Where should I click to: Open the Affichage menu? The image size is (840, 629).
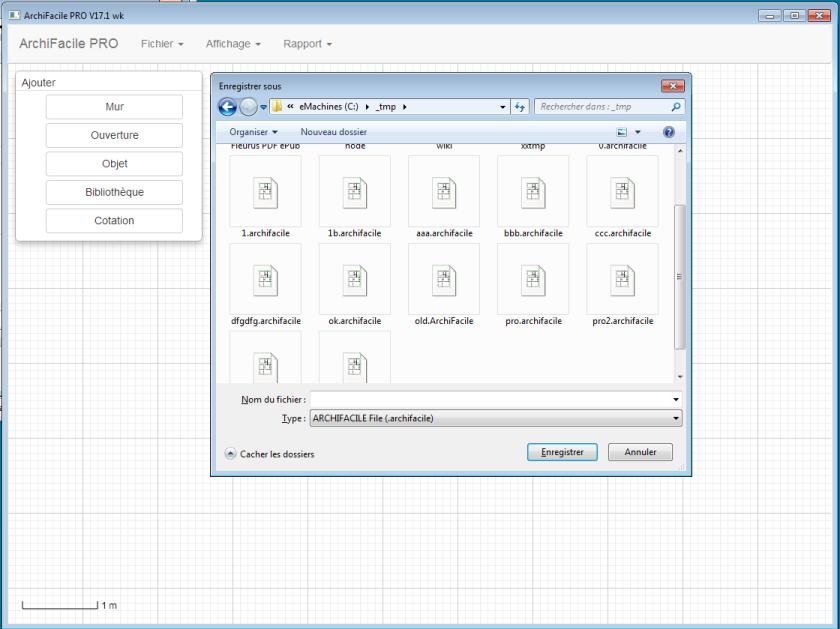point(233,44)
